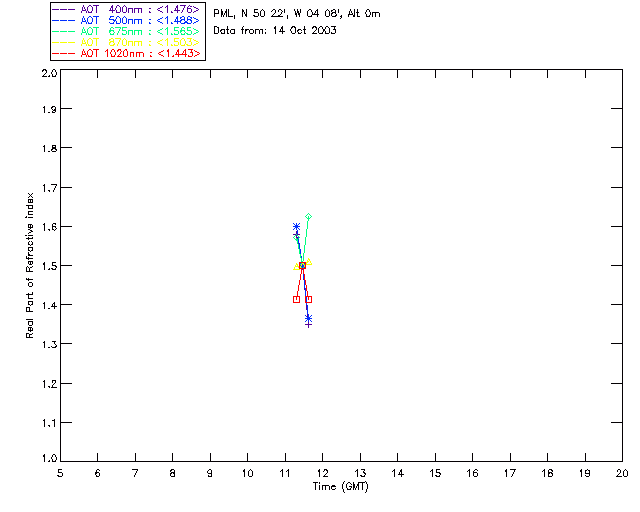This screenshot has width=640, height=512.
Task: Click the Real Part of Refractive Index label
Action: click(x=29, y=265)
